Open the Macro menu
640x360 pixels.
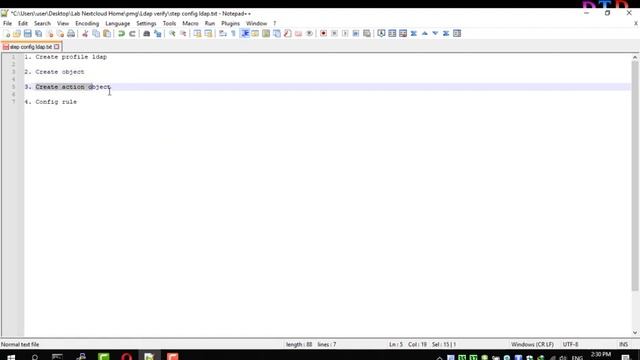(x=190, y=23)
